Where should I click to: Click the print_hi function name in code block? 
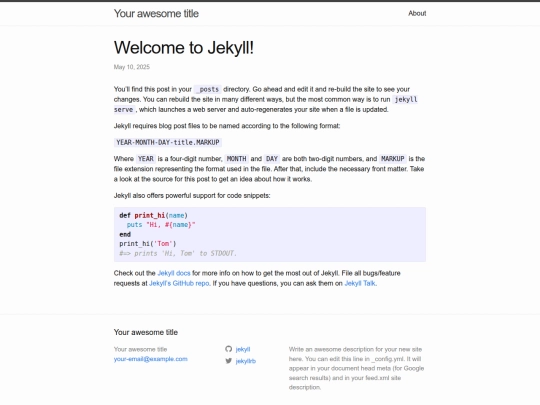coord(150,216)
